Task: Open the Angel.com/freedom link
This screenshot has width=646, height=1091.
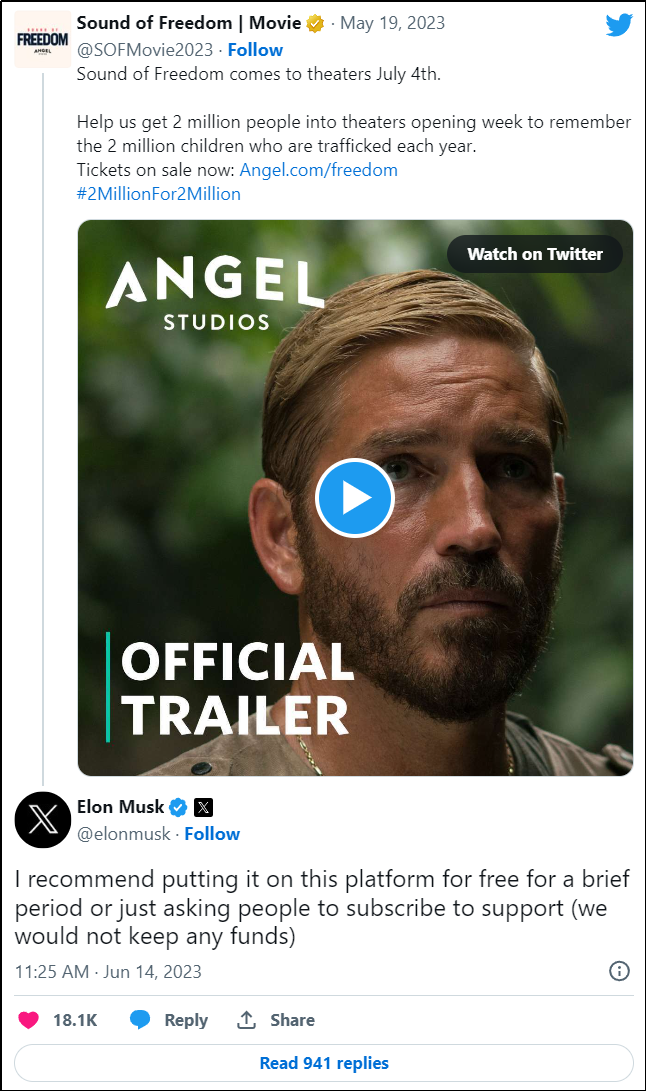Action: click(318, 170)
